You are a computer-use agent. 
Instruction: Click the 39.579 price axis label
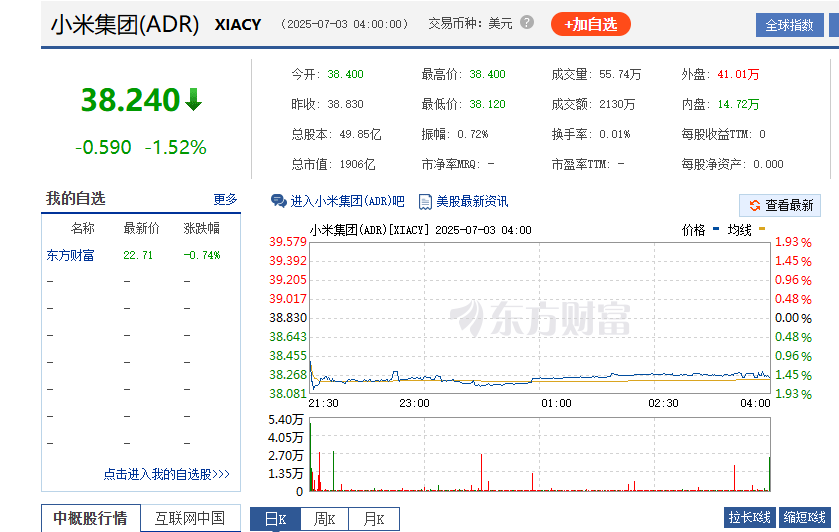coord(288,242)
